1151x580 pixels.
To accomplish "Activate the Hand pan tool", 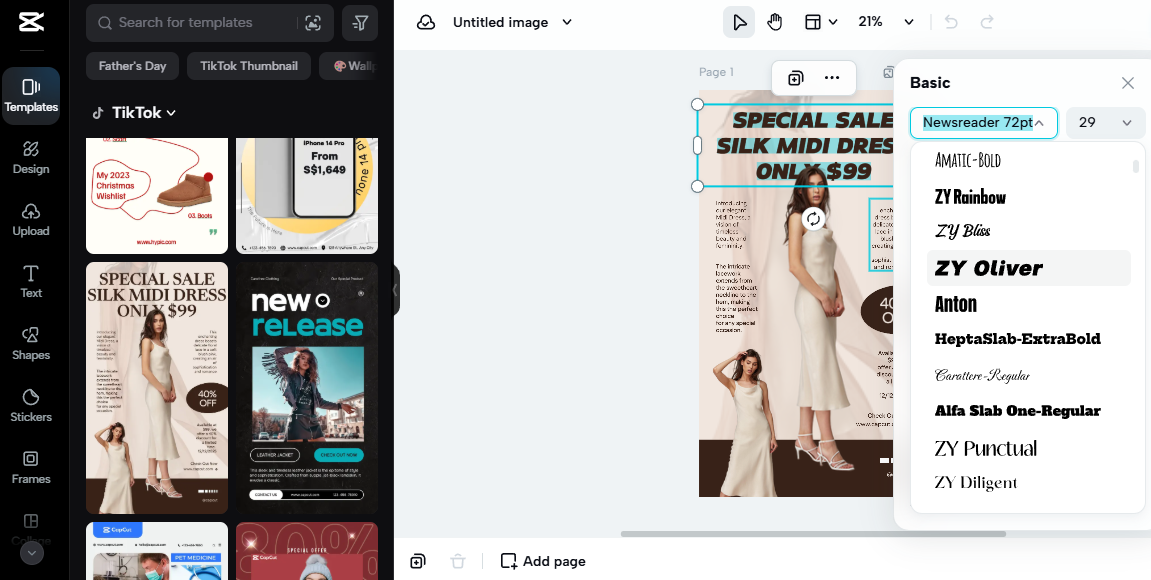I will tap(774, 22).
